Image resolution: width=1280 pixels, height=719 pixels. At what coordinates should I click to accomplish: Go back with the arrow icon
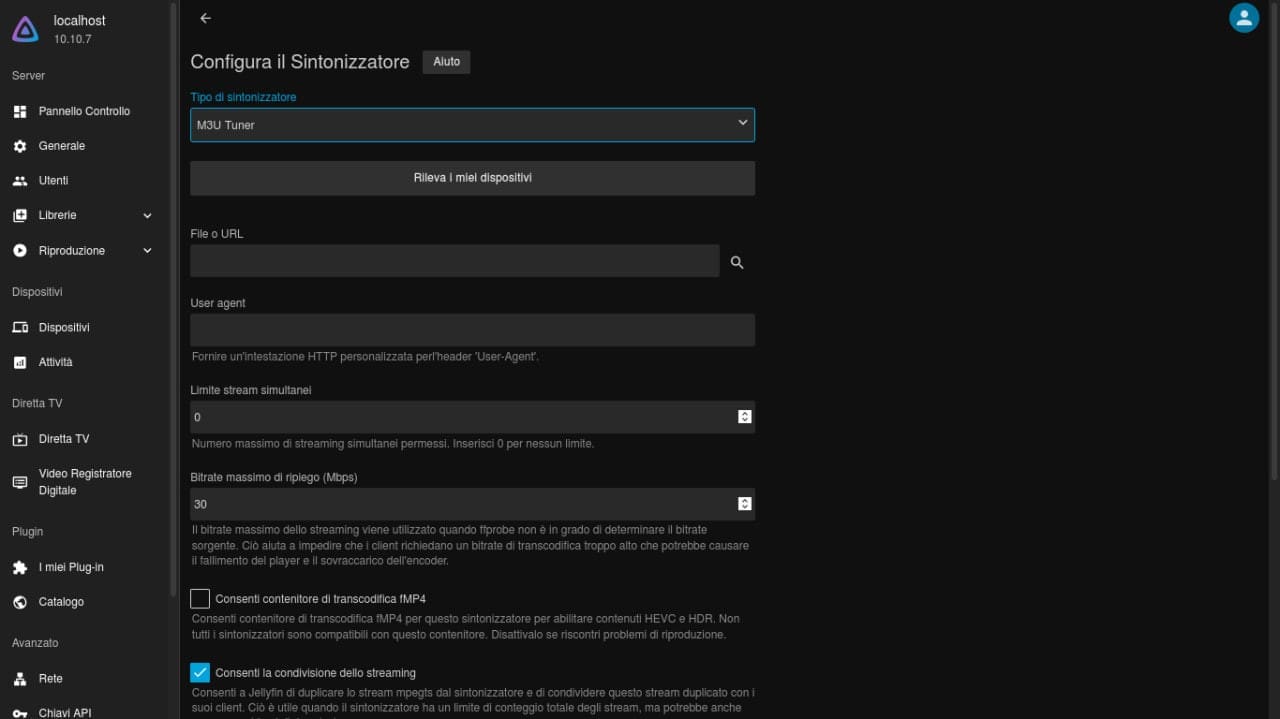[205, 18]
